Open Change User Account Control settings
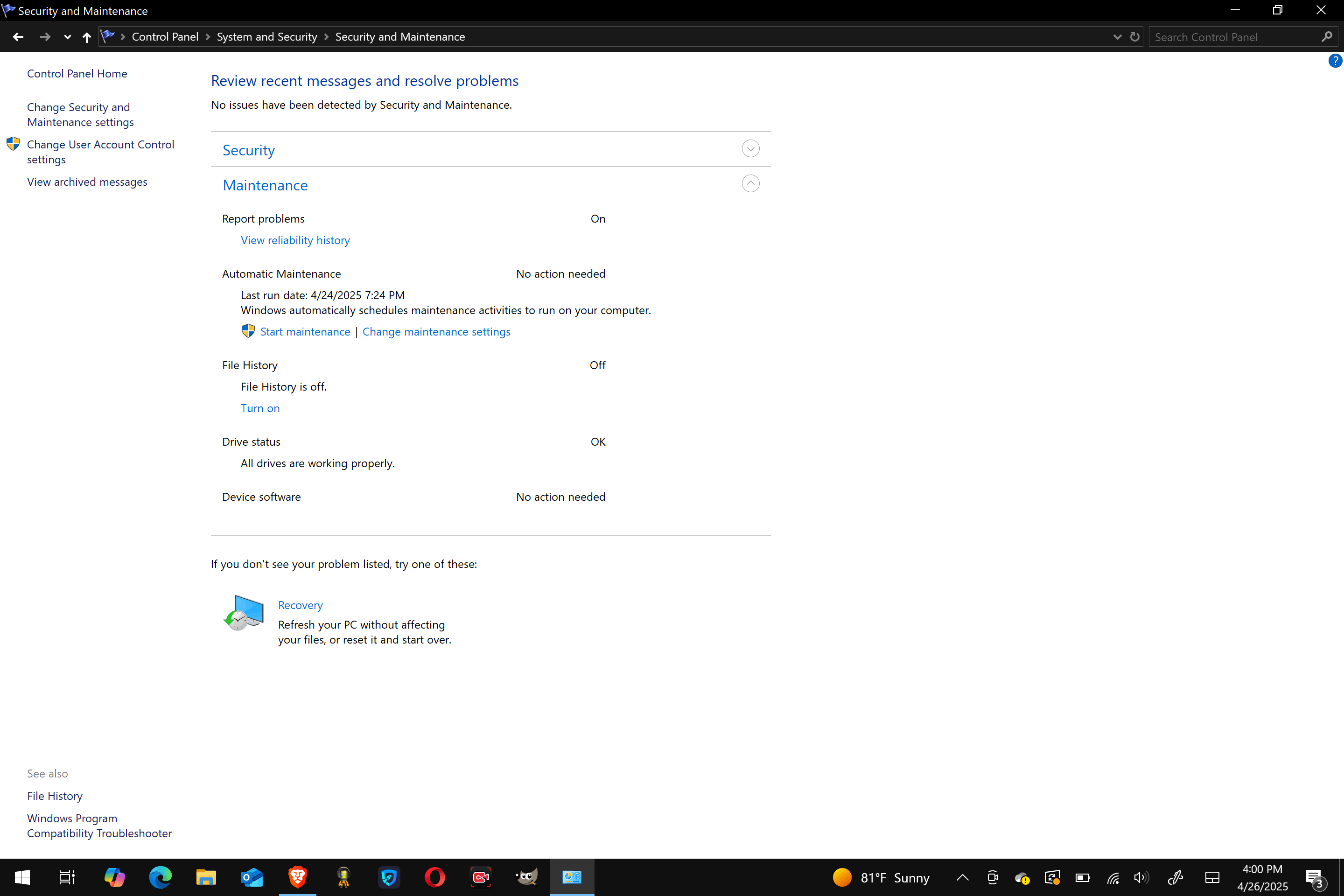The image size is (1344, 896). 101,152
